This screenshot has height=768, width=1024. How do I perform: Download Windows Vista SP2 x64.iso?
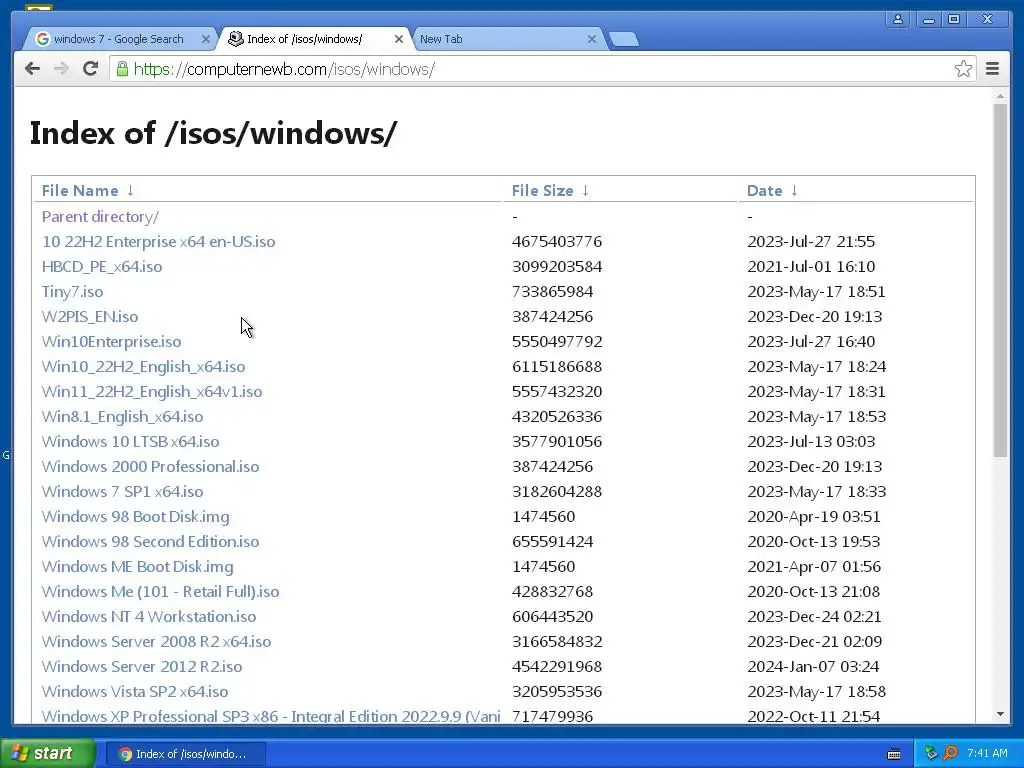pos(135,692)
